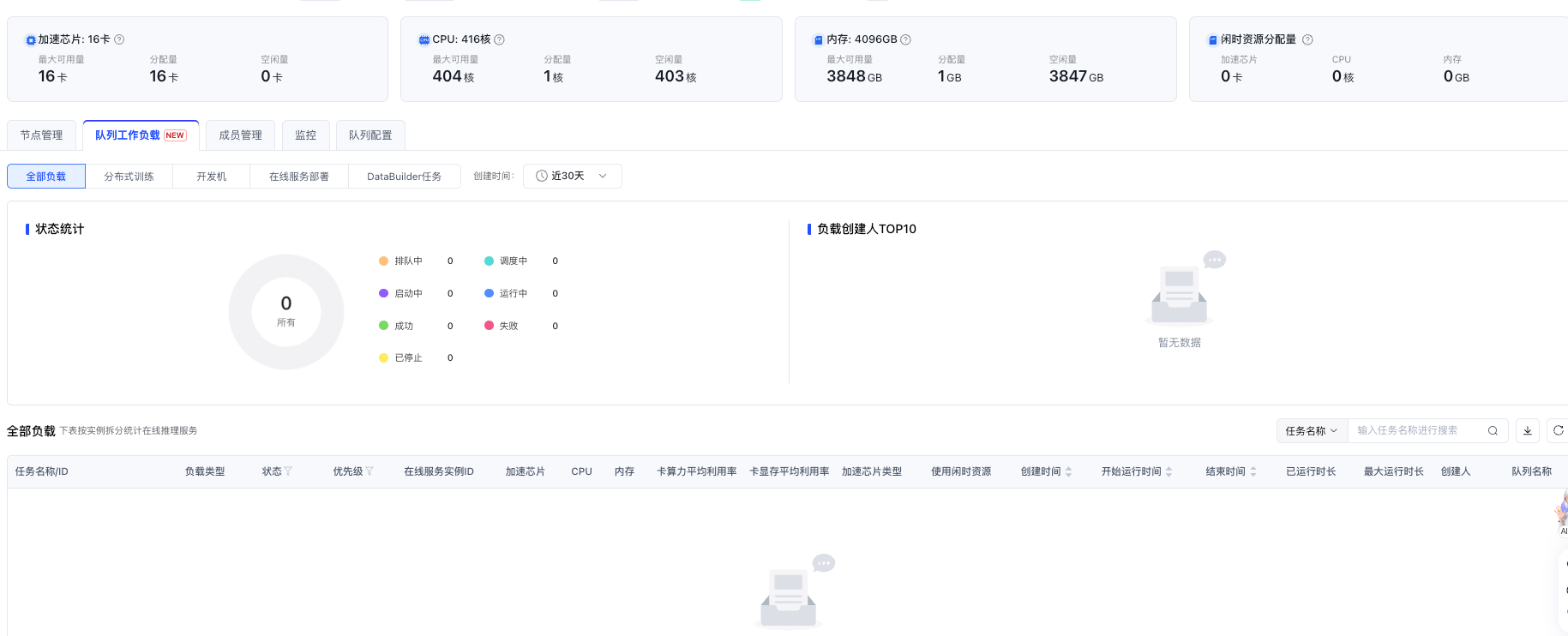Click the download export icon
Image resolution: width=1568 pixels, height=636 pixels.
click(1527, 431)
